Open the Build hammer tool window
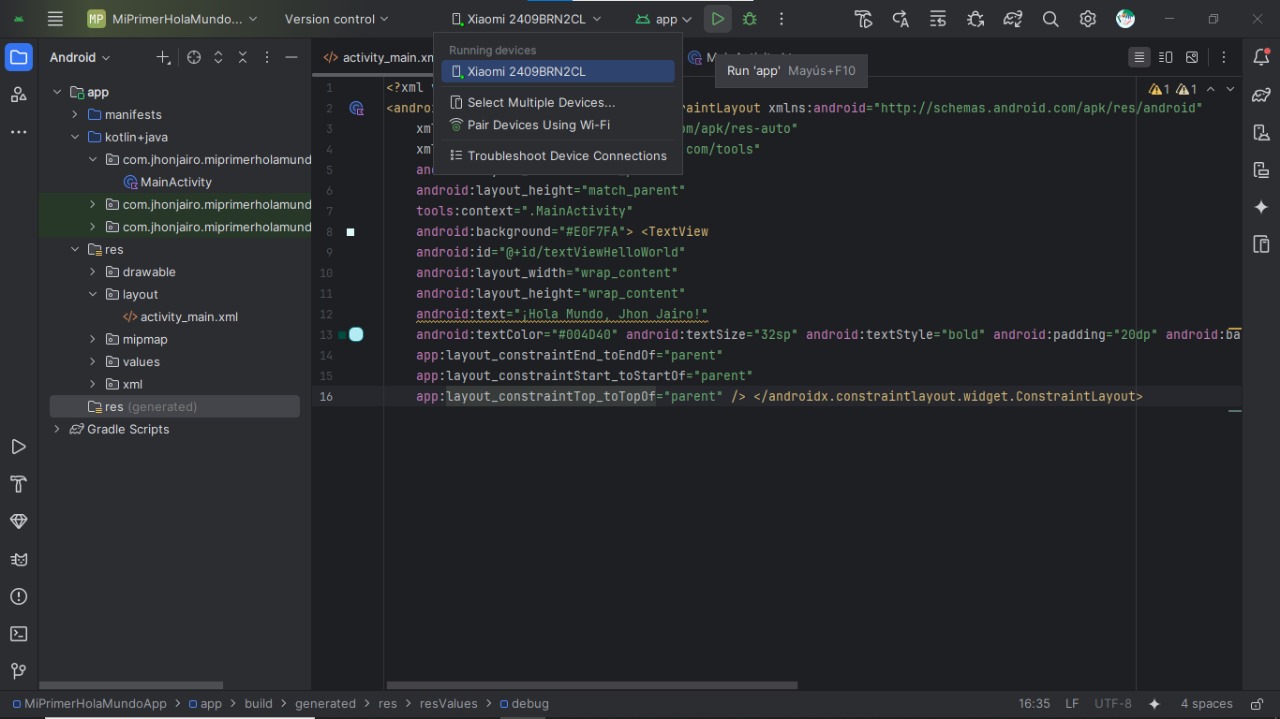Image resolution: width=1280 pixels, height=719 pixels. click(18, 484)
